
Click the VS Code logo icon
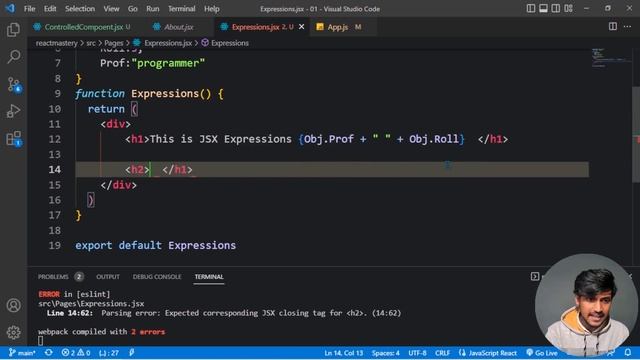pyautogui.click(x=10, y=9)
